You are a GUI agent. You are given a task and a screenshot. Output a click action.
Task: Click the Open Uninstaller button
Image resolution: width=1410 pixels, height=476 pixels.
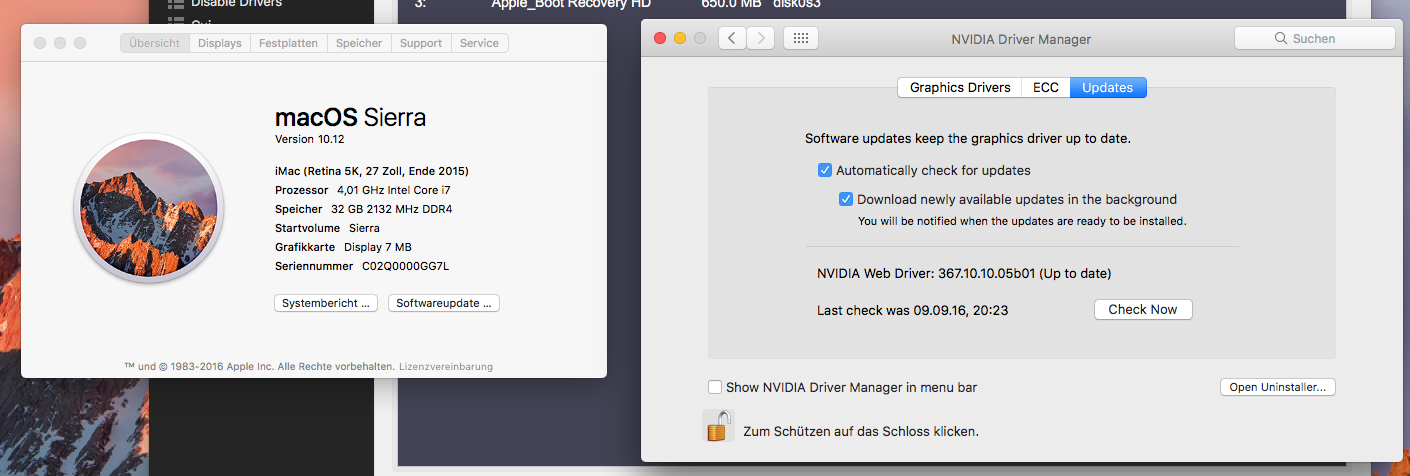1277,387
